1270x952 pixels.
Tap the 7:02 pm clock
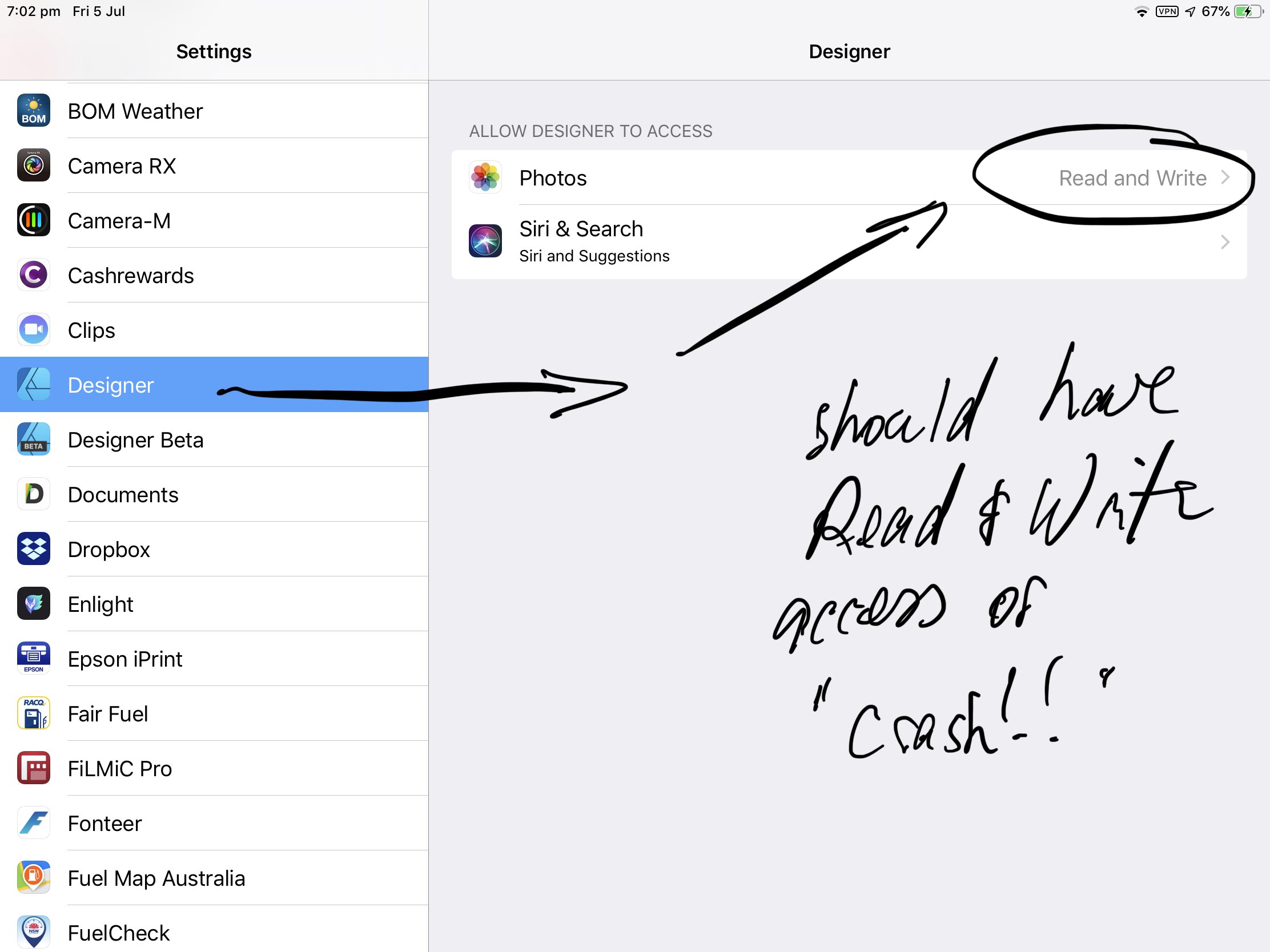pyautogui.click(x=33, y=11)
